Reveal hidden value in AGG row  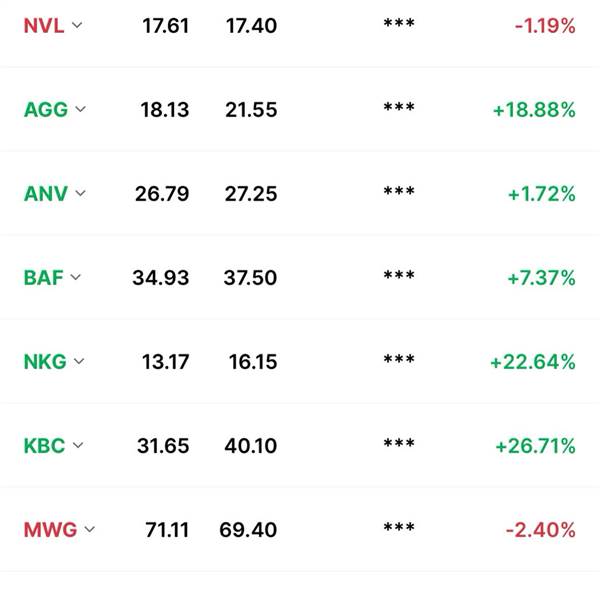[399, 108]
